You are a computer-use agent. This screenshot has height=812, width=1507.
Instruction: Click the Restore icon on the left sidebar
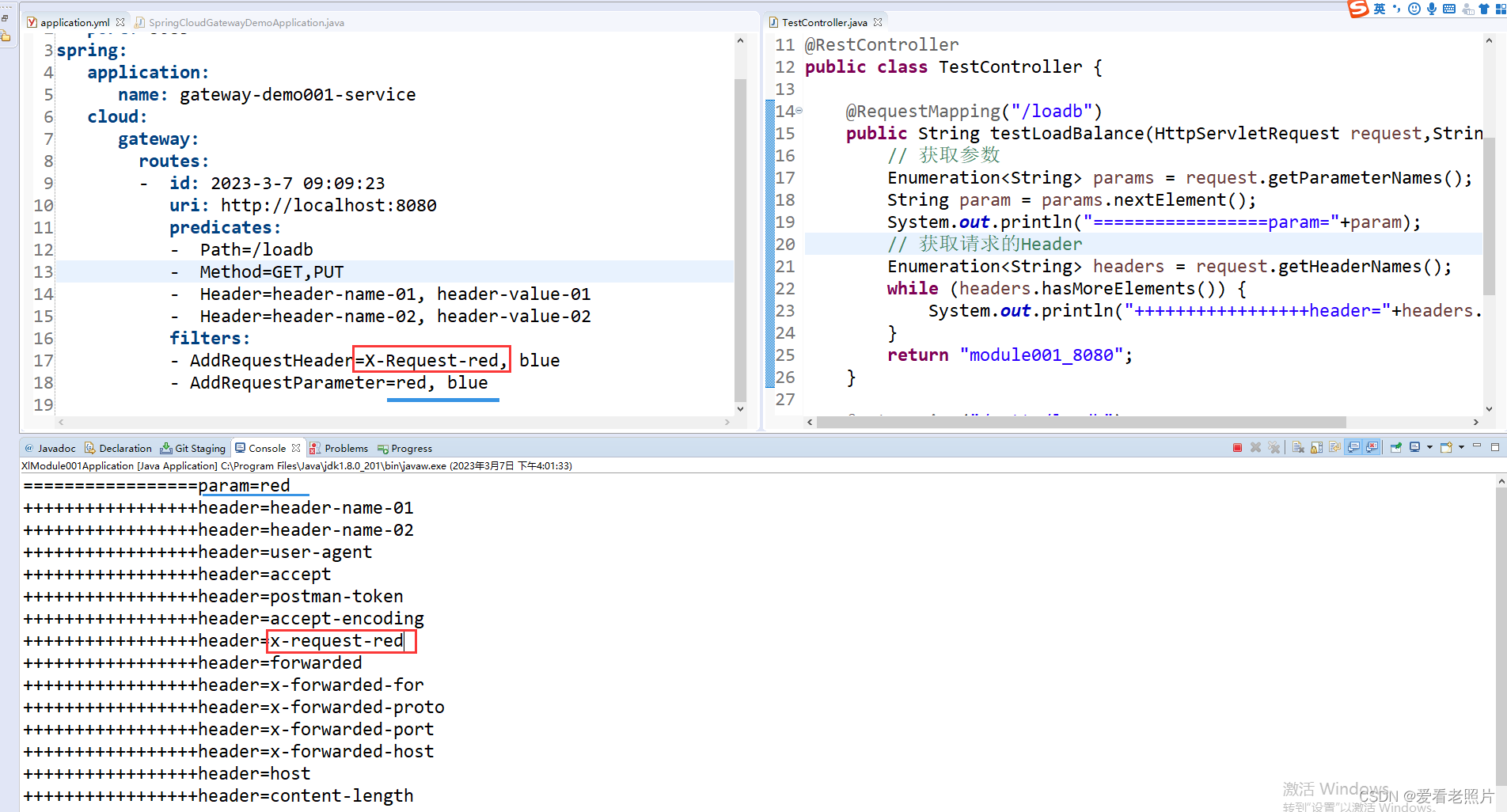point(5,18)
